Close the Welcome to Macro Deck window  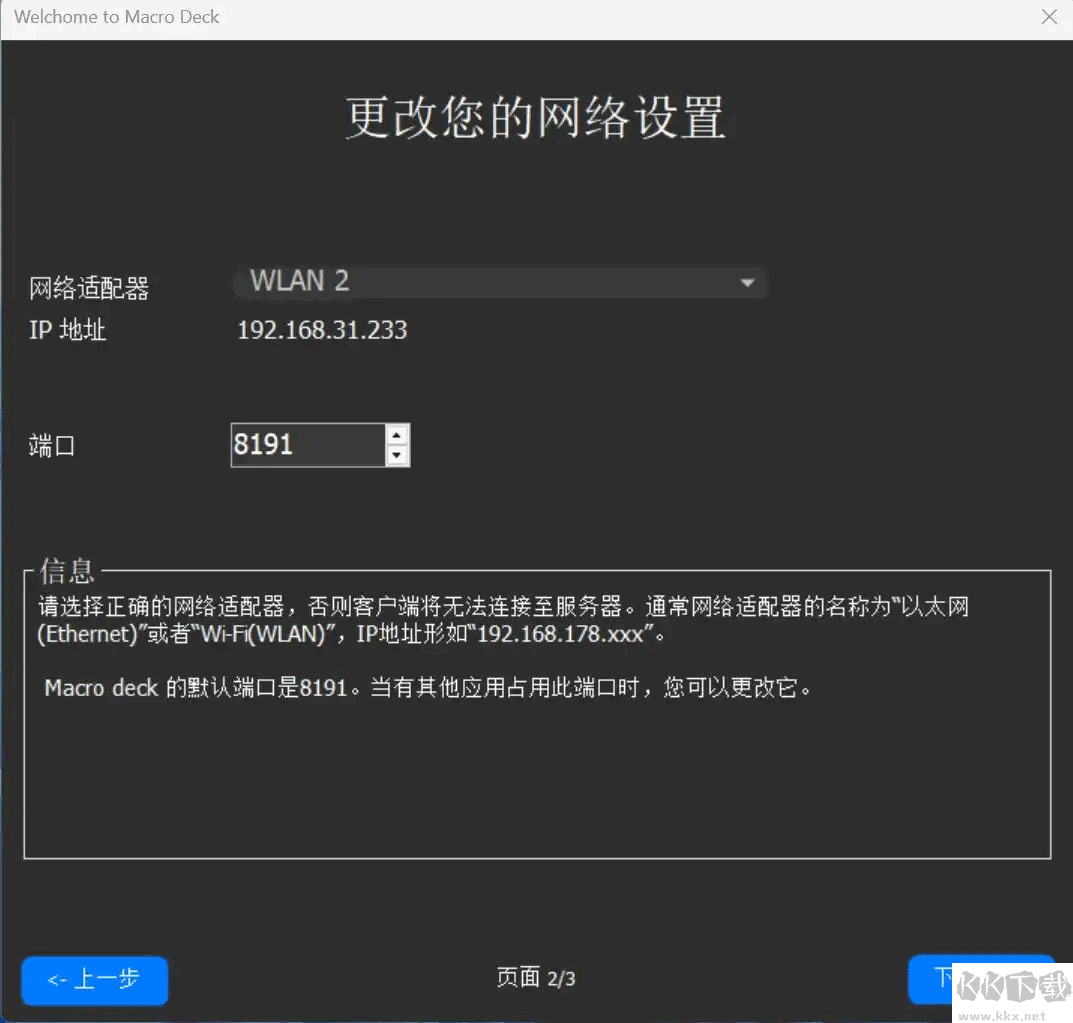tap(1049, 16)
